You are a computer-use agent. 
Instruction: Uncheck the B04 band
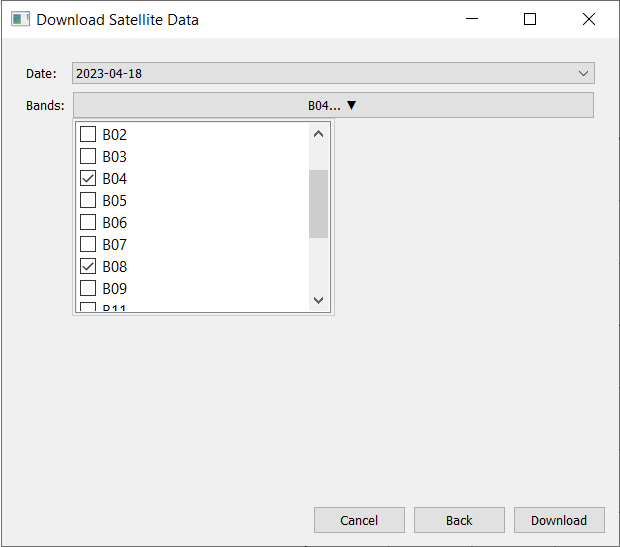(88, 178)
